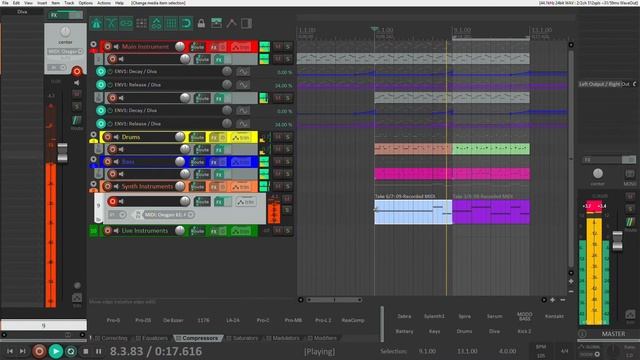640x360 pixels.
Task: Open the Insert menu
Action: click(42, 3)
